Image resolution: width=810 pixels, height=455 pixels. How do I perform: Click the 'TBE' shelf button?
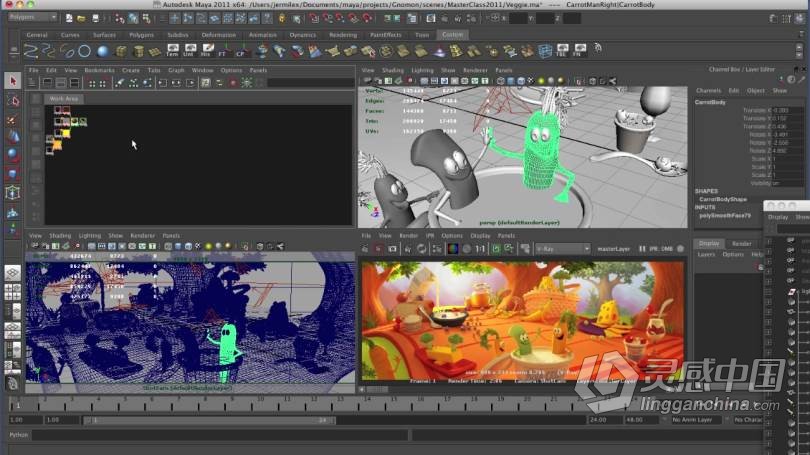(562, 50)
